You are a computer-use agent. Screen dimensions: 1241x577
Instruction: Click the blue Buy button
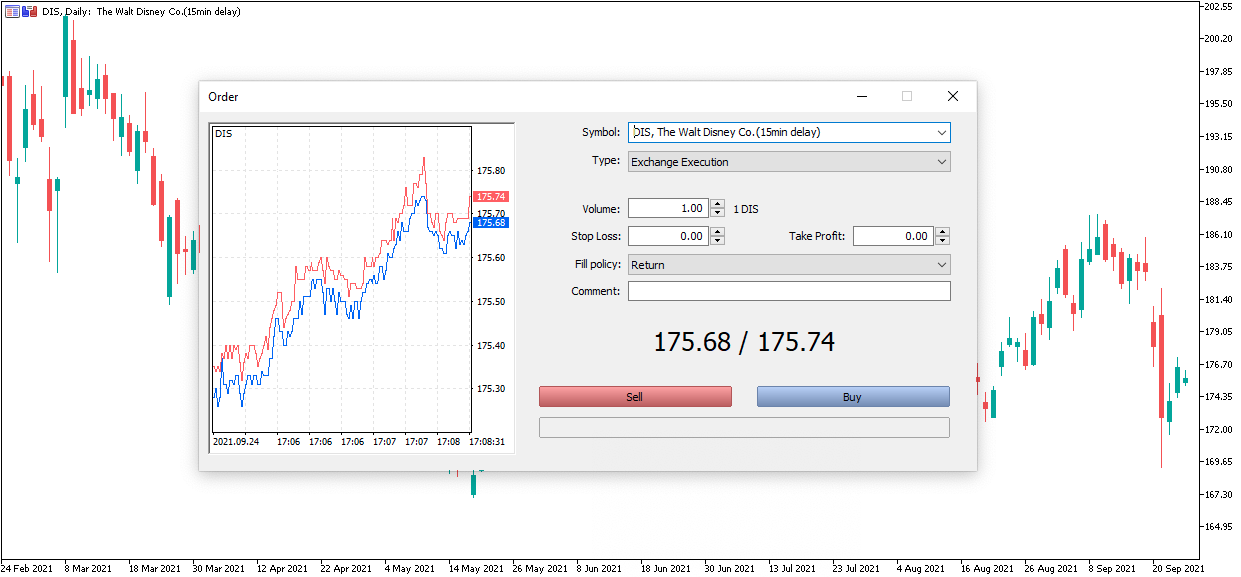853,397
